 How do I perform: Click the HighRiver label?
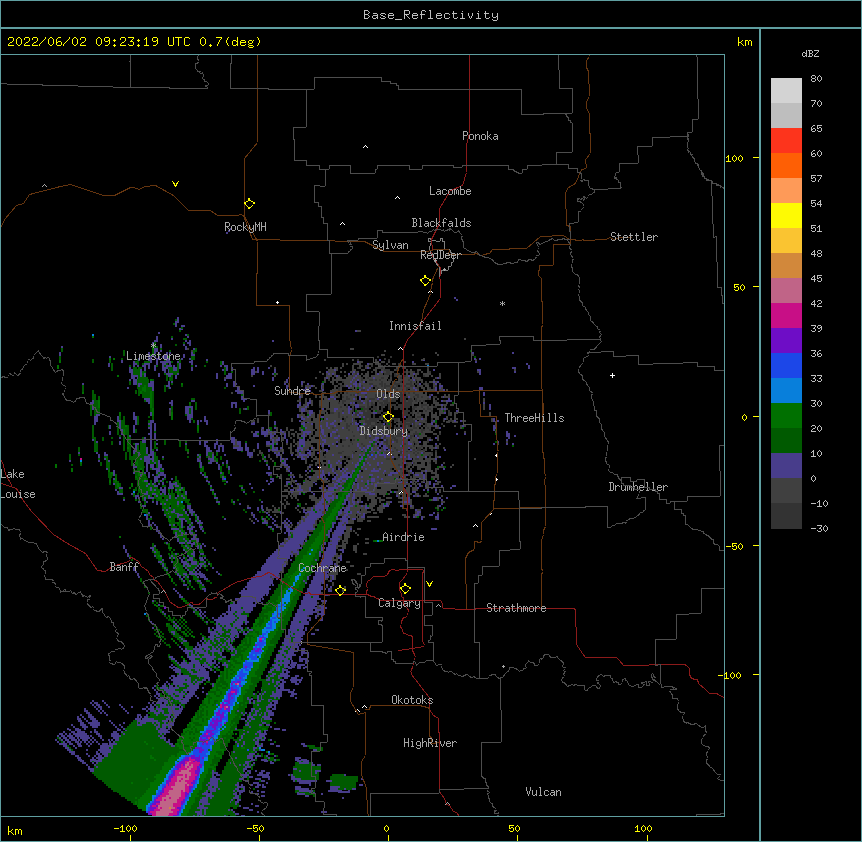(x=430, y=743)
